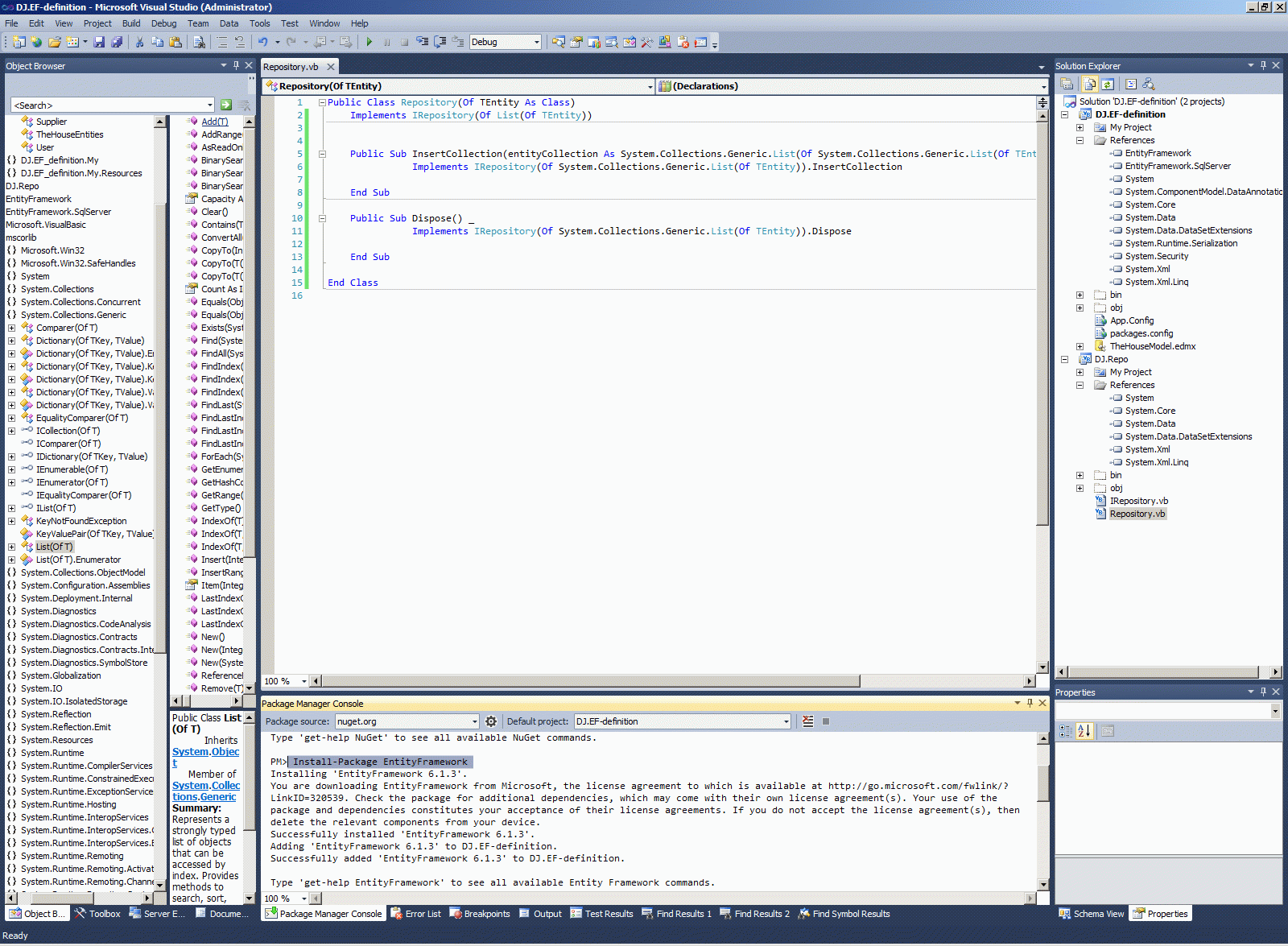Switch to the Error List tab
Image resolution: width=1288 pixels, height=946 pixels.
(415, 914)
